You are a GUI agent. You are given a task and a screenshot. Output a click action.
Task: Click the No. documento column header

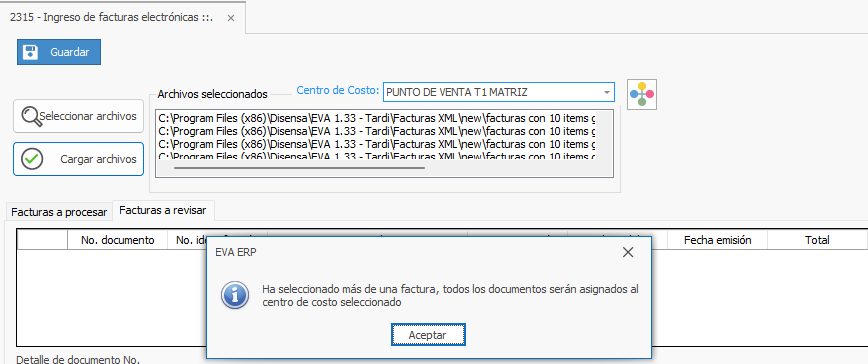click(117, 240)
